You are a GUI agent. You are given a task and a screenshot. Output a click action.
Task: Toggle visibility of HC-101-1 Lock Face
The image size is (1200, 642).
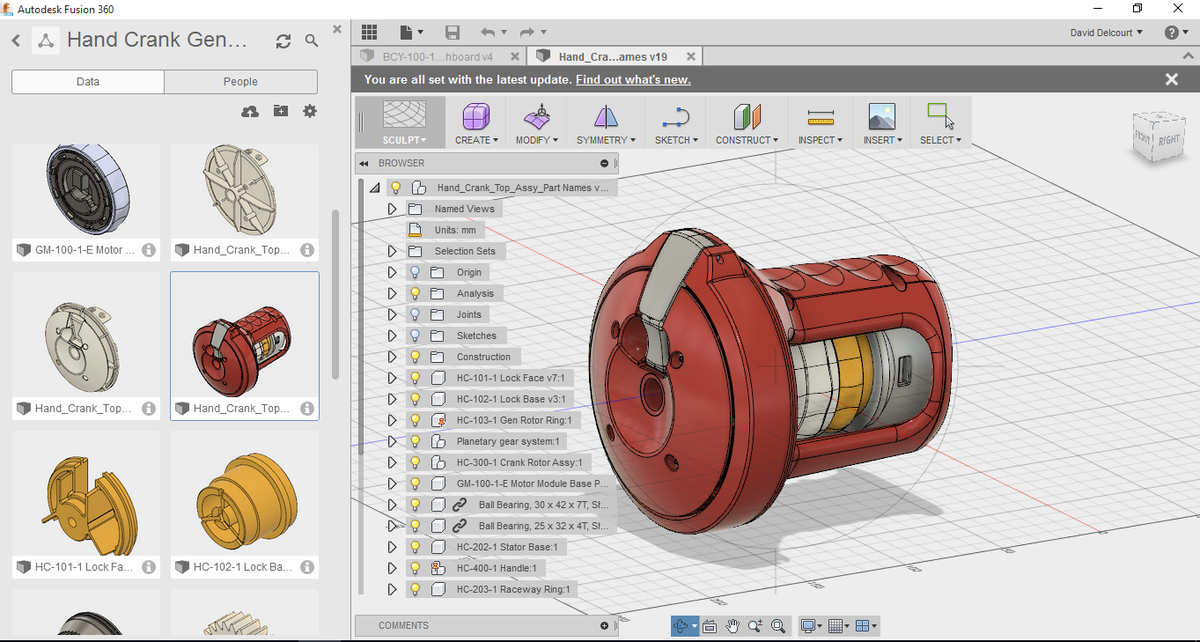pos(414,378)
